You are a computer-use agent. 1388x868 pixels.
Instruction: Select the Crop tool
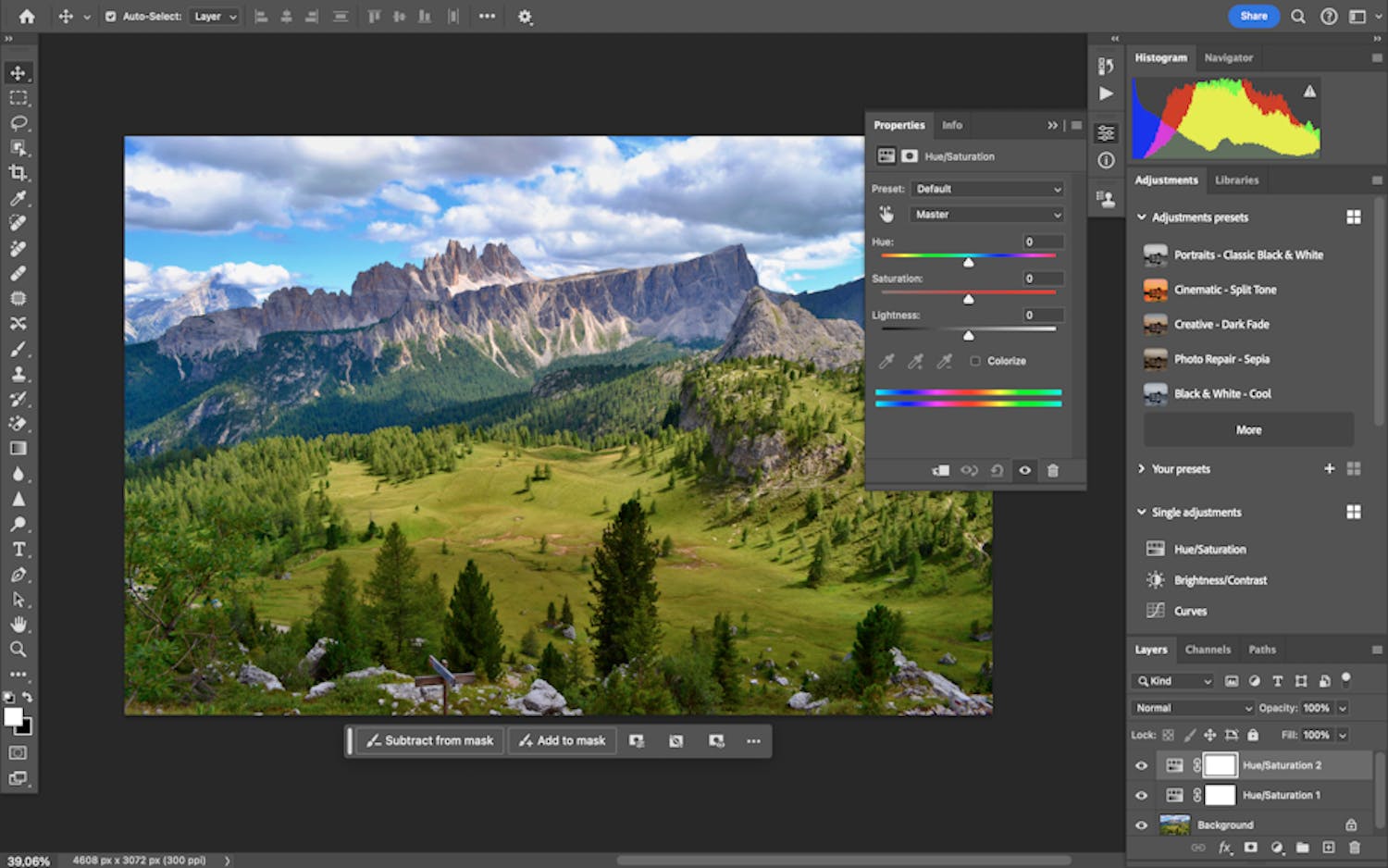click(x=18, y=173)
